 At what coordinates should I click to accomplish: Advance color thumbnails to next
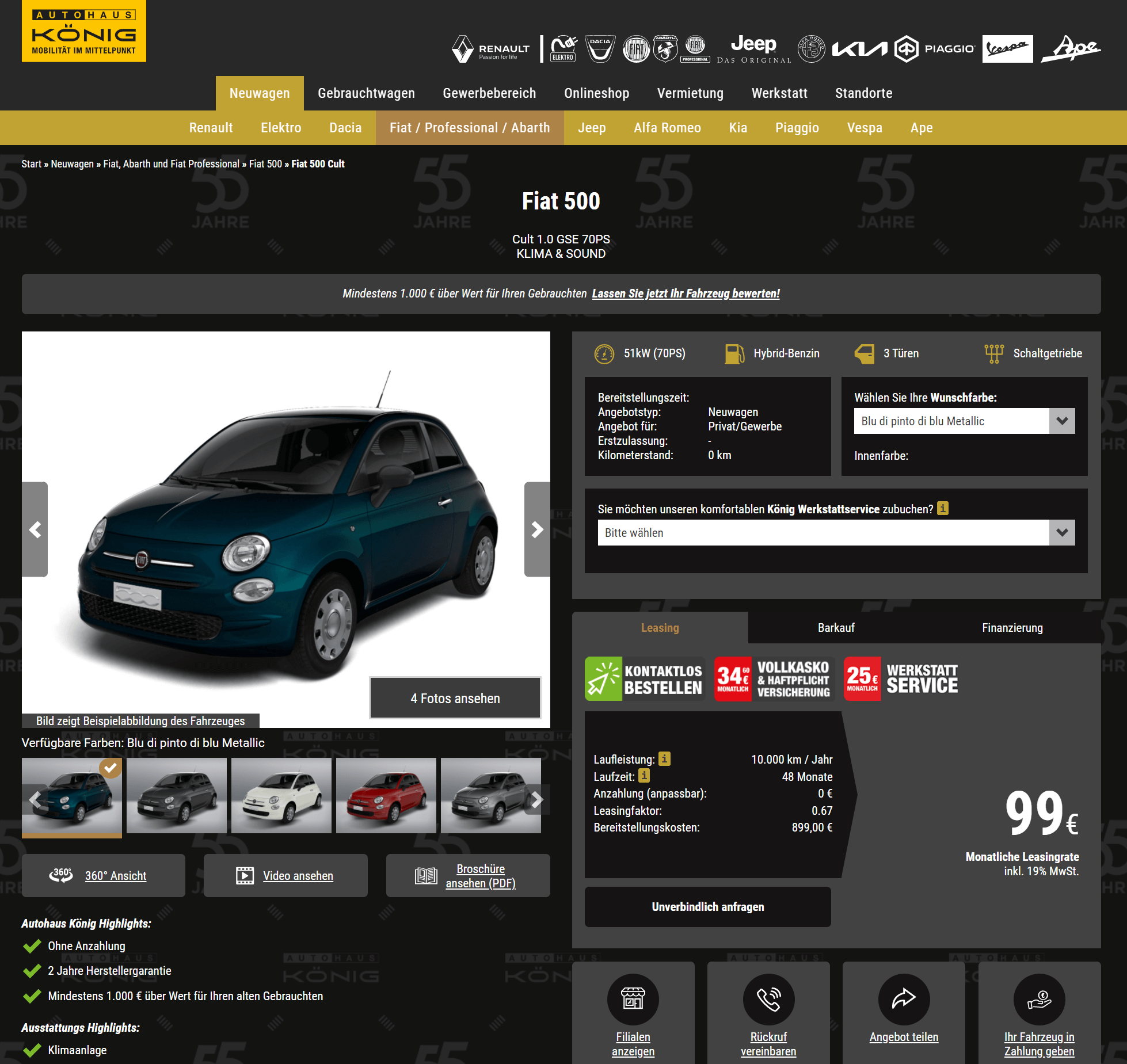(536, 799)
